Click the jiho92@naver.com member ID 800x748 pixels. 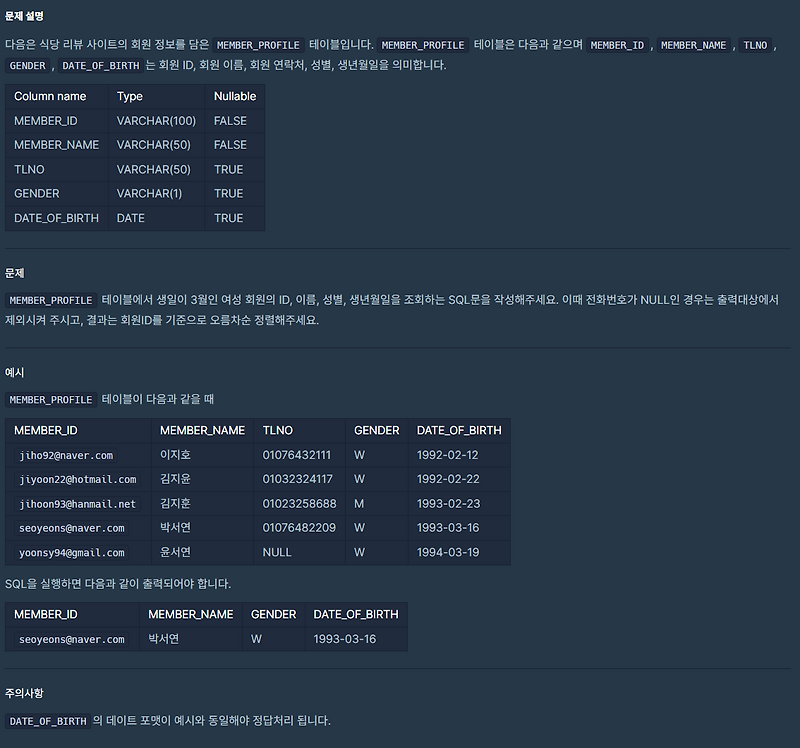click(66, 455)
